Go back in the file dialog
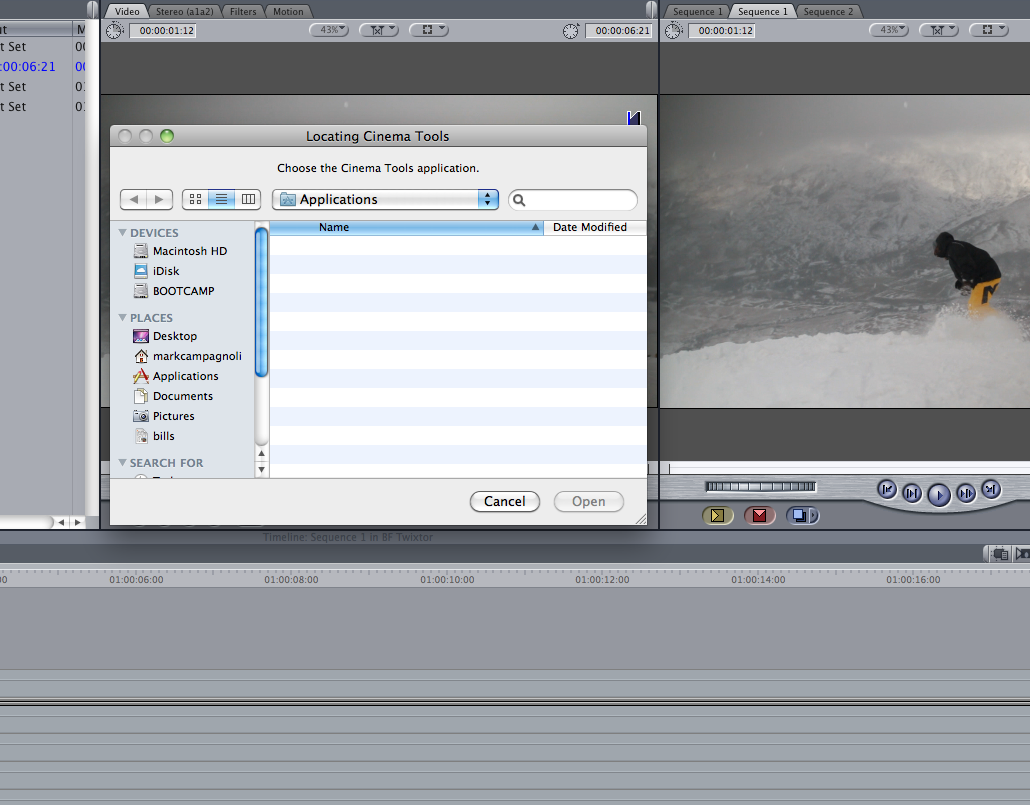This screenshot has width=1030, height=805. pos(134,199)
